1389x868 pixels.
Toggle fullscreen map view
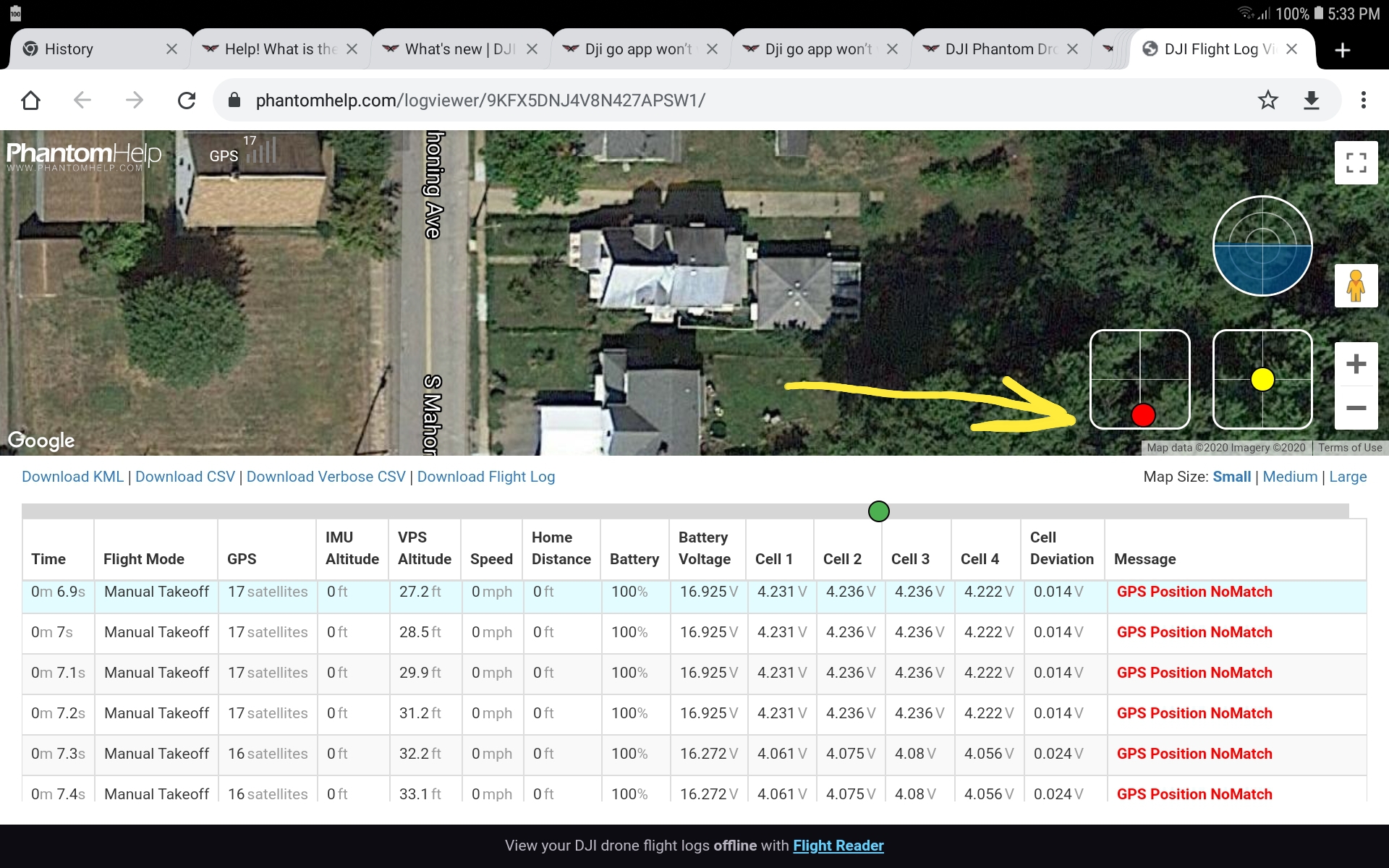point(1356,163)
